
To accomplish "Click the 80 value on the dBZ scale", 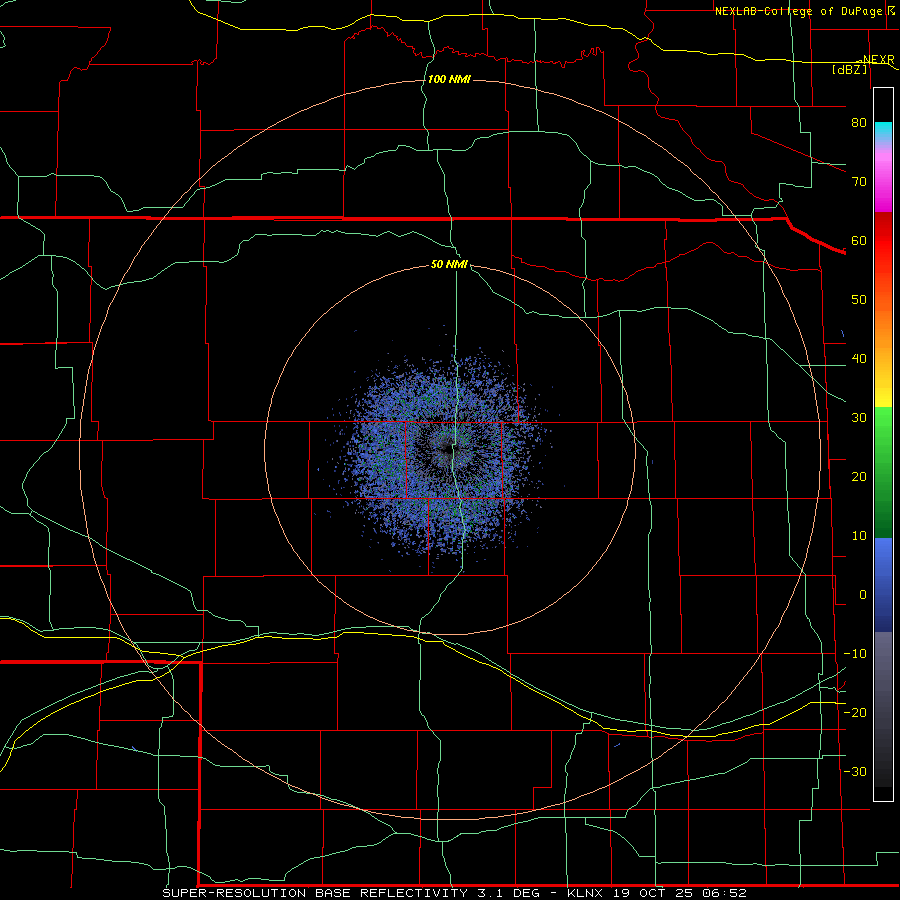I will point(859,122).
